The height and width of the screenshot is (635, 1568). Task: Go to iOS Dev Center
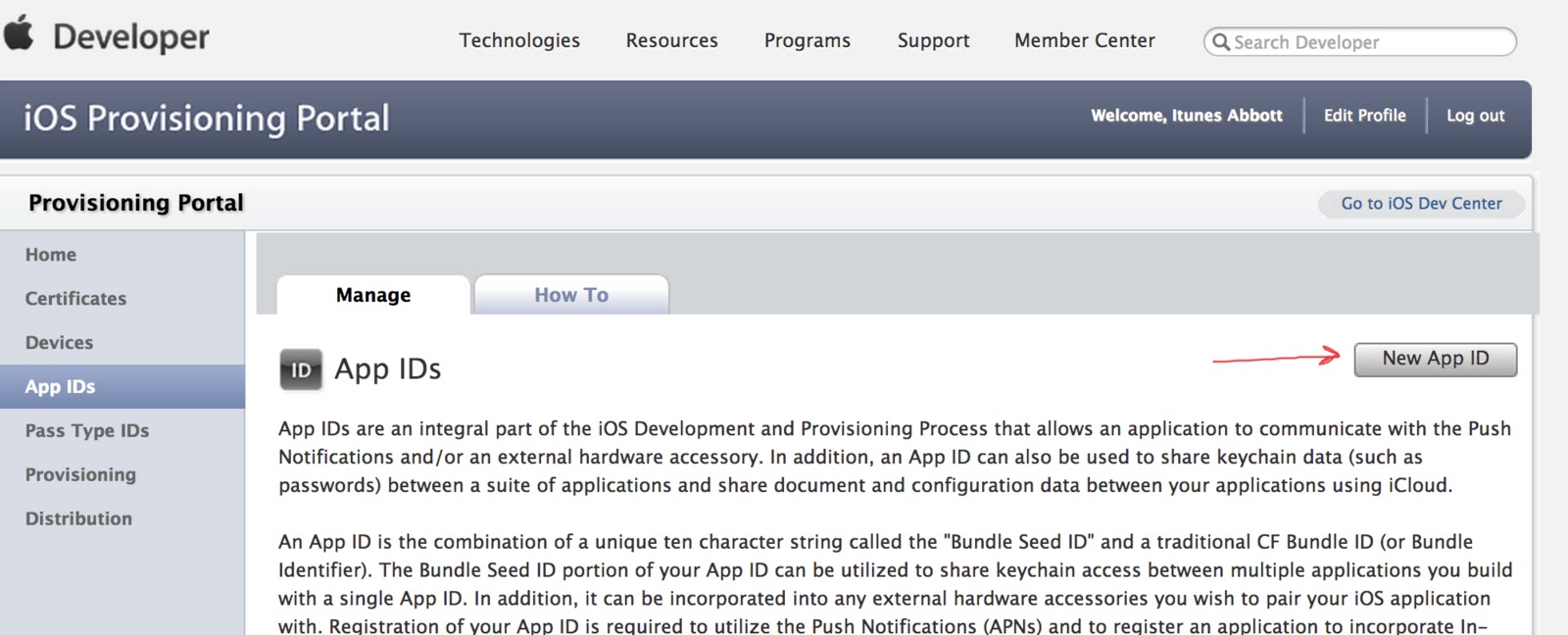pyautogui.click(x=1421, y=203)
